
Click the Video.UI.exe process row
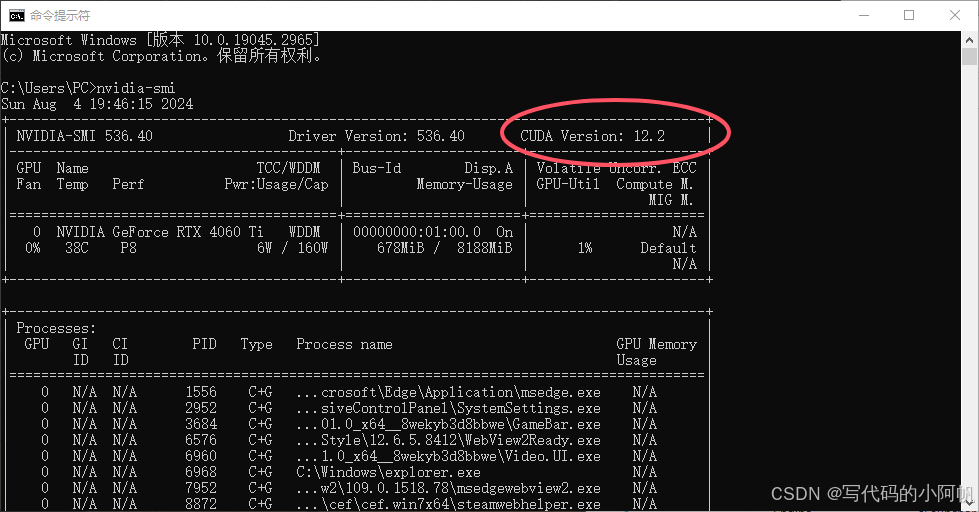pos(348,456)
